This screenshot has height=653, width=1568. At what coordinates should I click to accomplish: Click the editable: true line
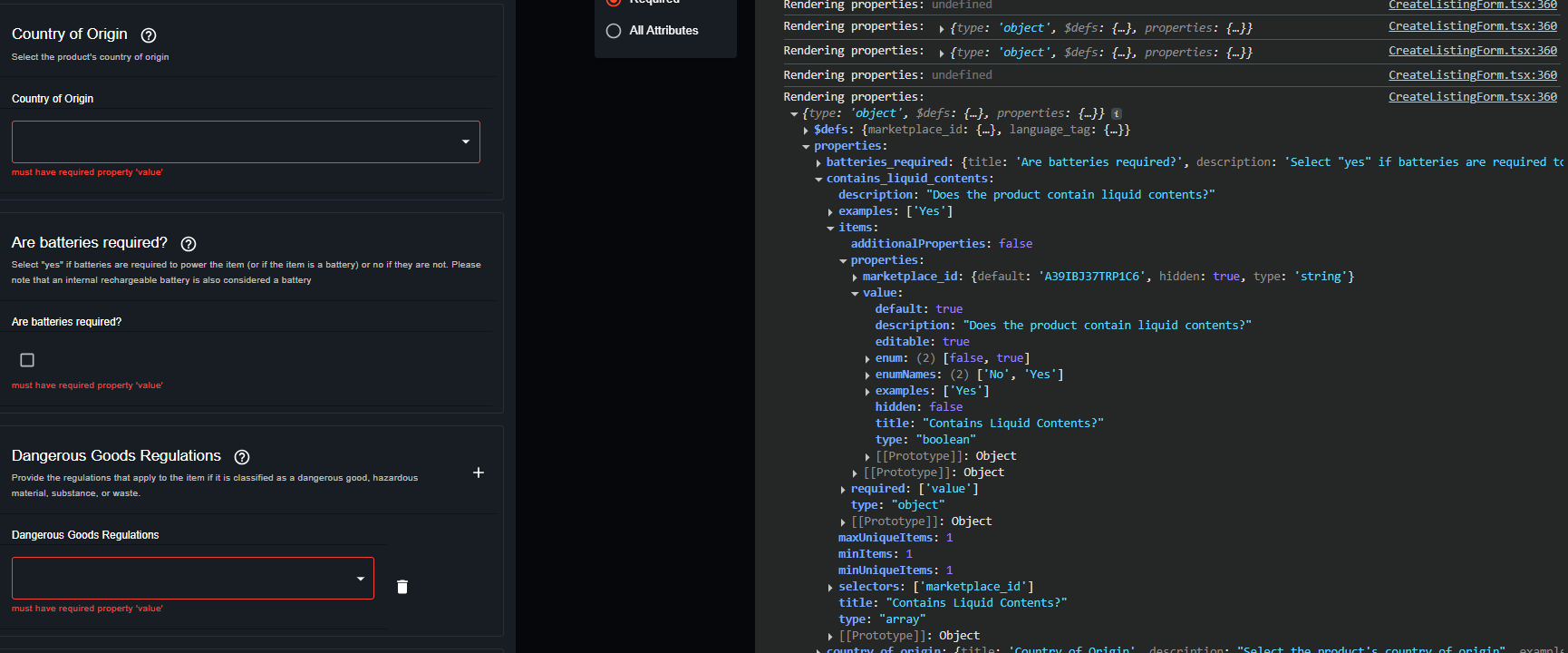[x=922, y=342]
